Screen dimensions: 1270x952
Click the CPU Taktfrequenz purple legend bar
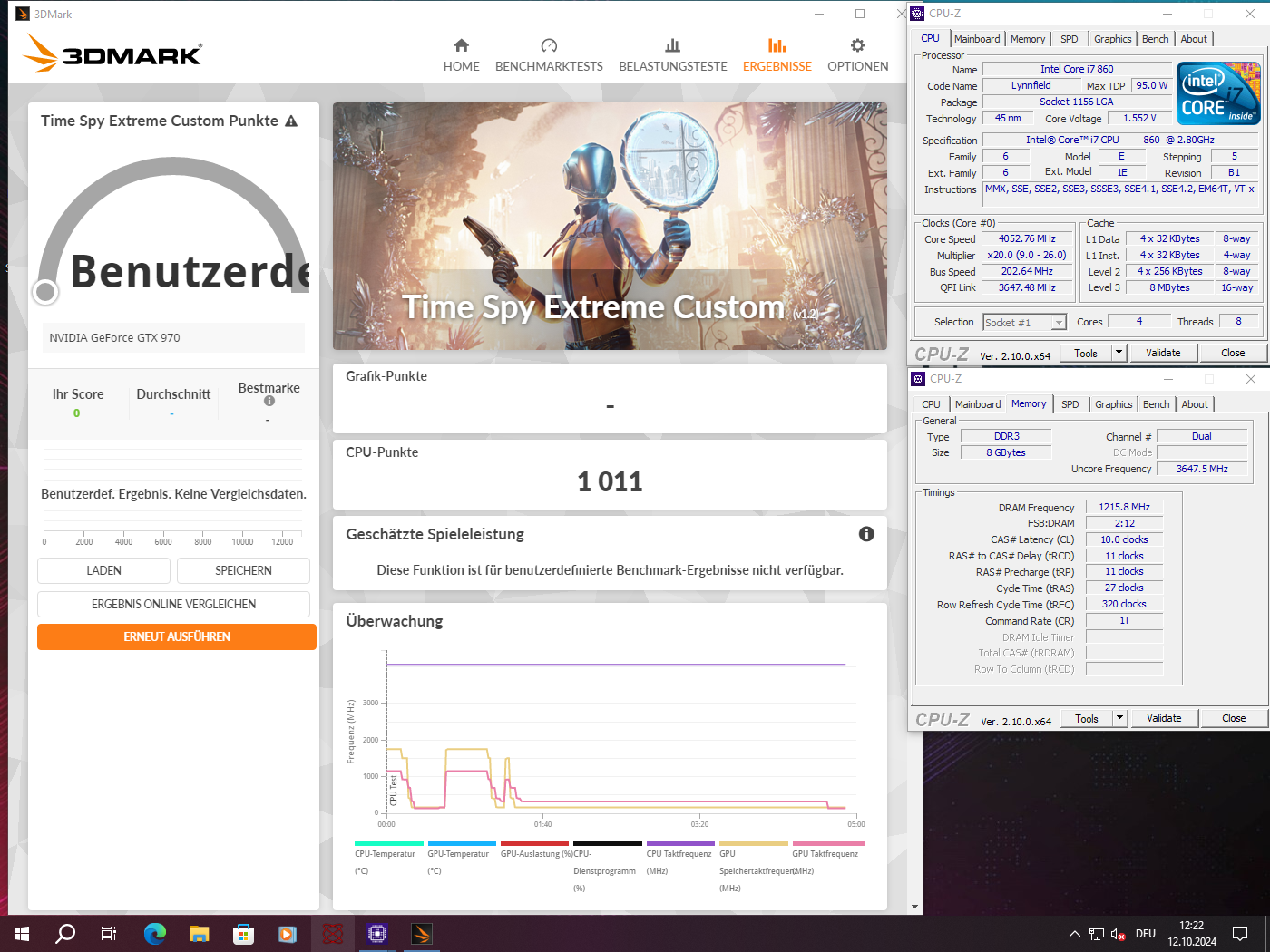[680, 844]
